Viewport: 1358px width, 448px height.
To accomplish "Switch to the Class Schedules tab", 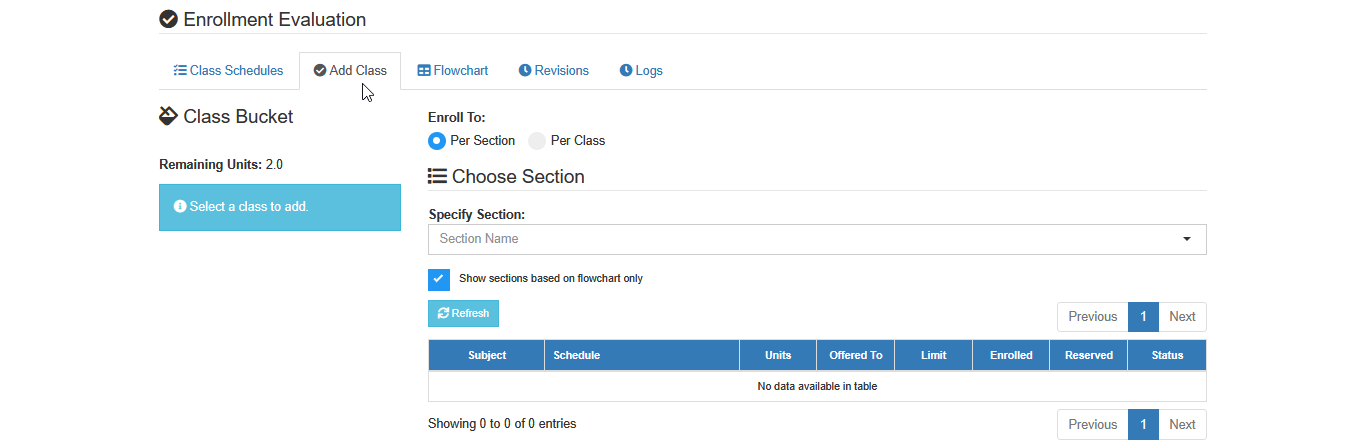I will (x=228, y=71).
